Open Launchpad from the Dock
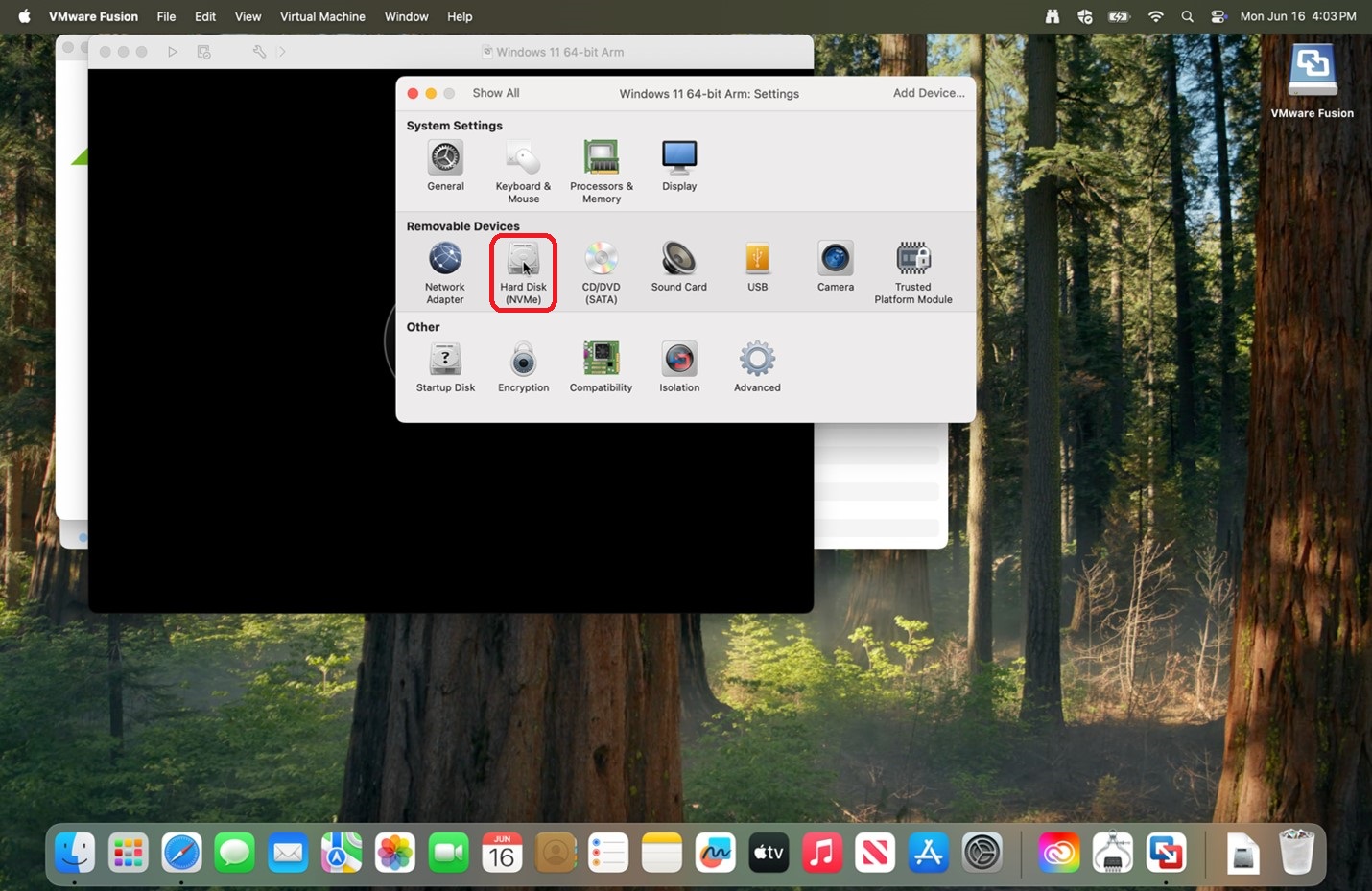Image resolution: width=1372 pixels, height=891 pixels. (129, 852)
